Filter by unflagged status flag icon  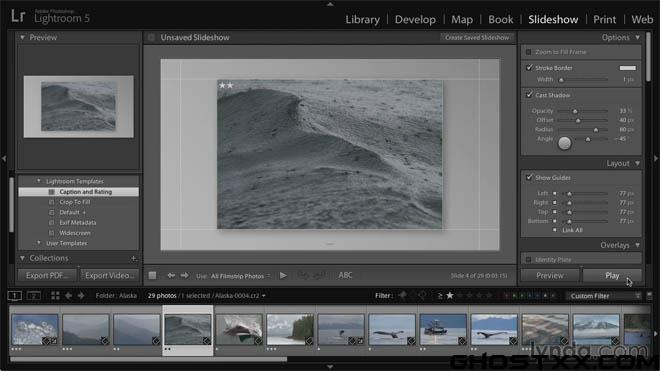click(x=422, y=296)
